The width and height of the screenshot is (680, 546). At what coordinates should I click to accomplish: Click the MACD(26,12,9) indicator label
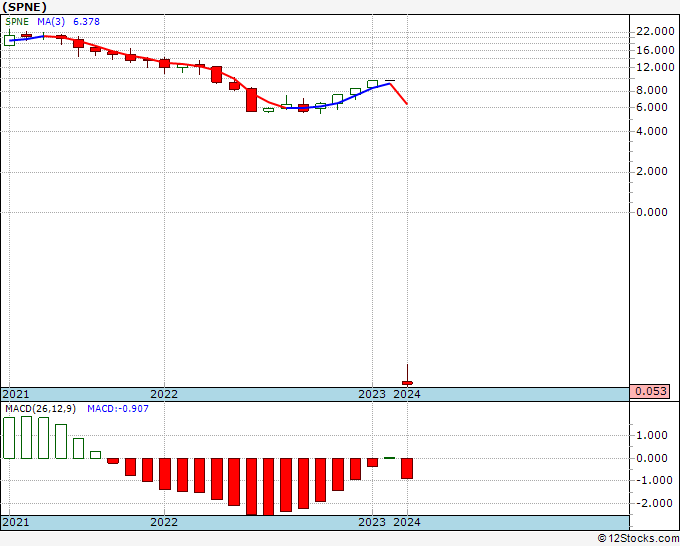40,409
